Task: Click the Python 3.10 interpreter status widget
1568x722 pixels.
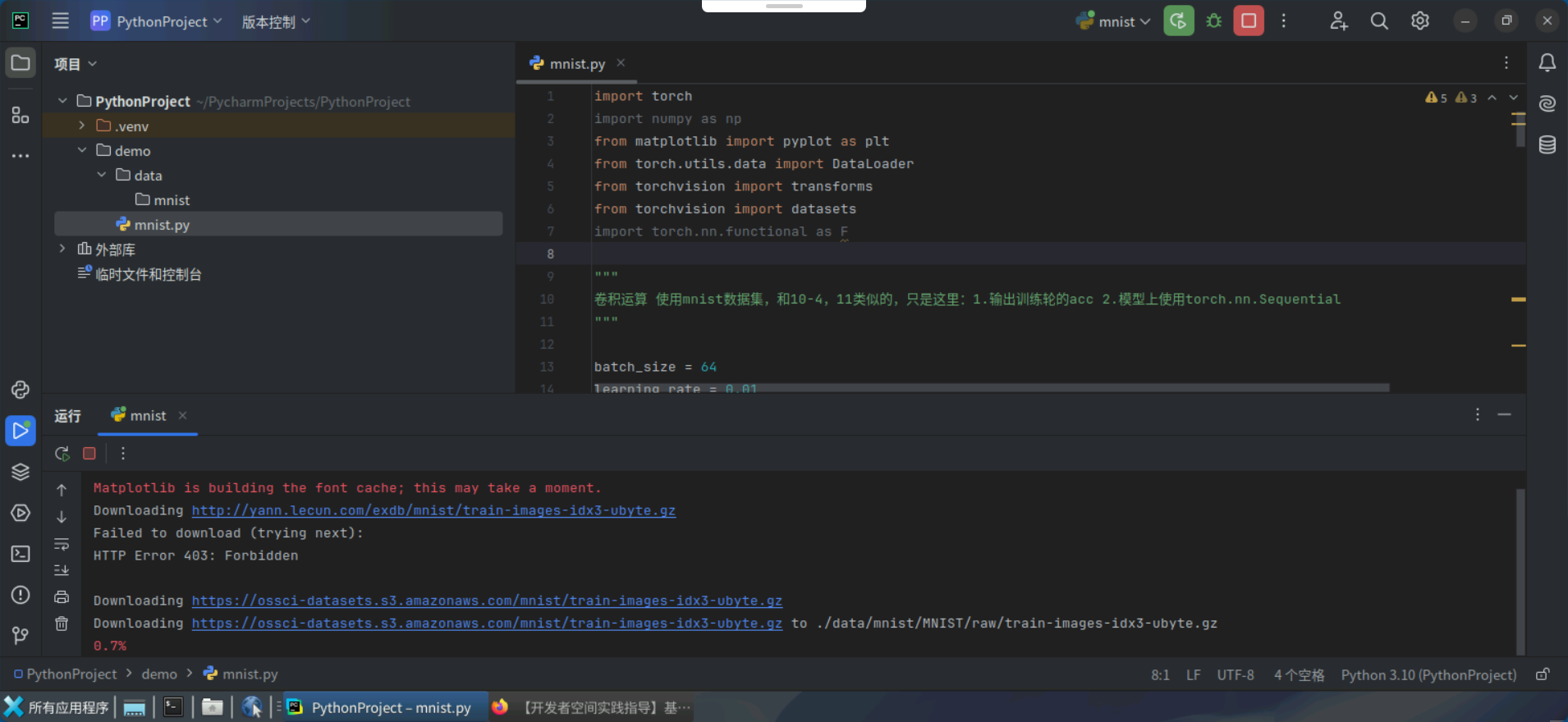Action: pyautogui.click(x=1428, y=674)
